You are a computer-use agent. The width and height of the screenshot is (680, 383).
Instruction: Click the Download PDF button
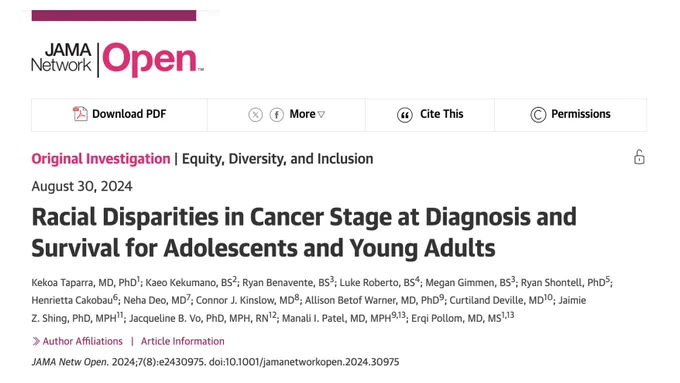pyautogui.click(x=119, y=115)
